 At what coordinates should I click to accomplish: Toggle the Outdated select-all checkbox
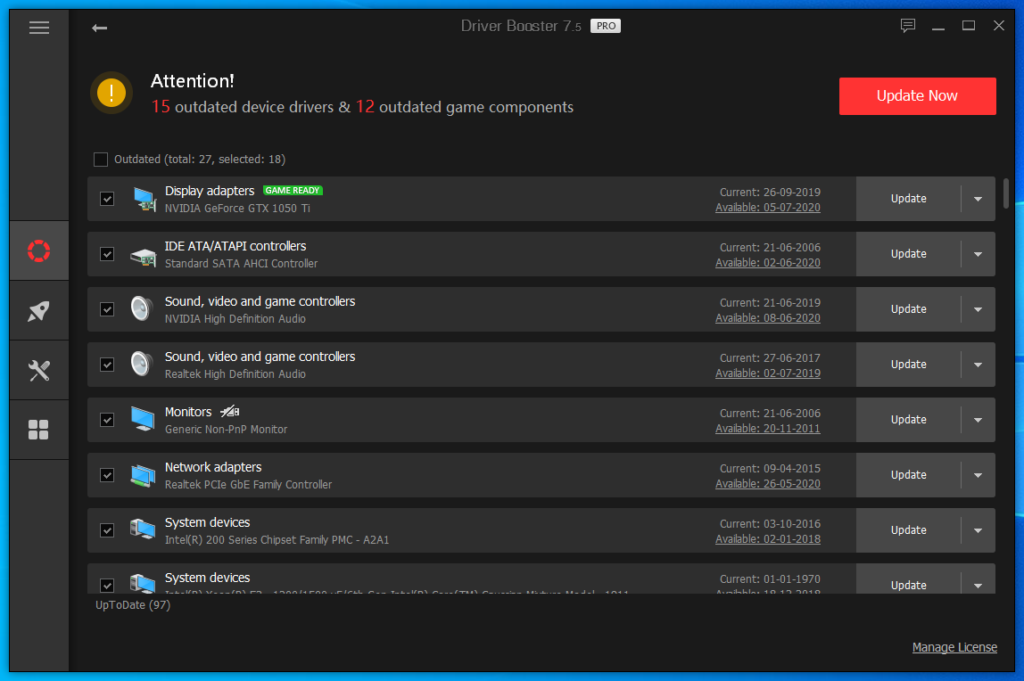pos(101,159)
